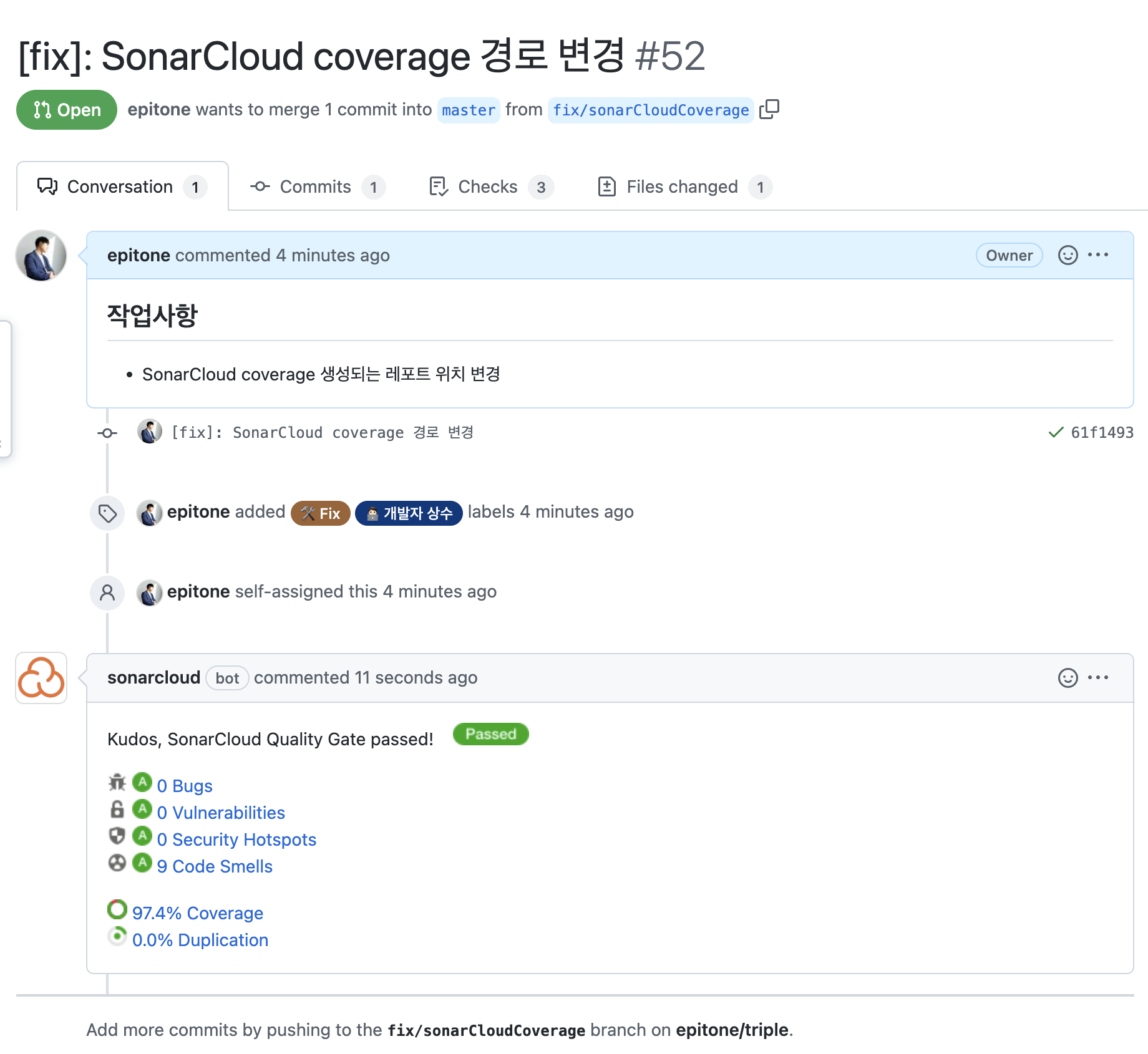Click epitone avatar in self-assigned event
The width and height of the screenshot is (1148, 1054).
point(150,592)
